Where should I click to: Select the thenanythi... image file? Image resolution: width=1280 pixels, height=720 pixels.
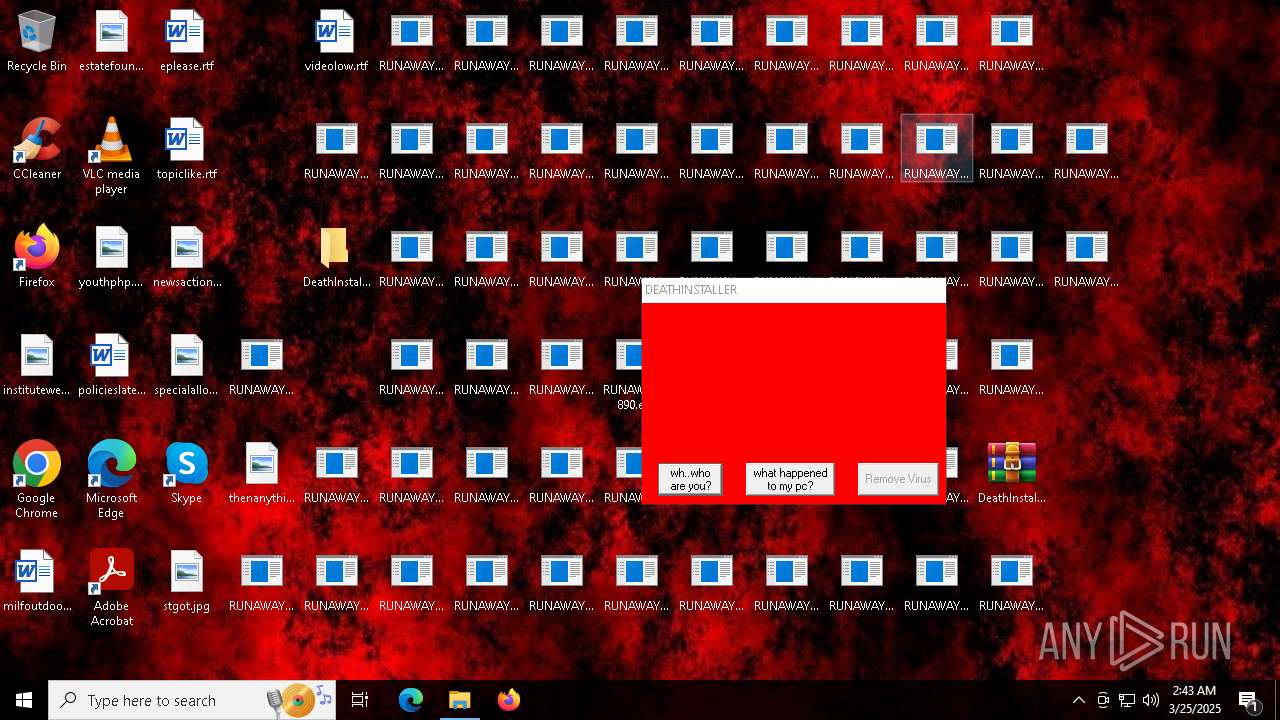[x=261, y=474]
